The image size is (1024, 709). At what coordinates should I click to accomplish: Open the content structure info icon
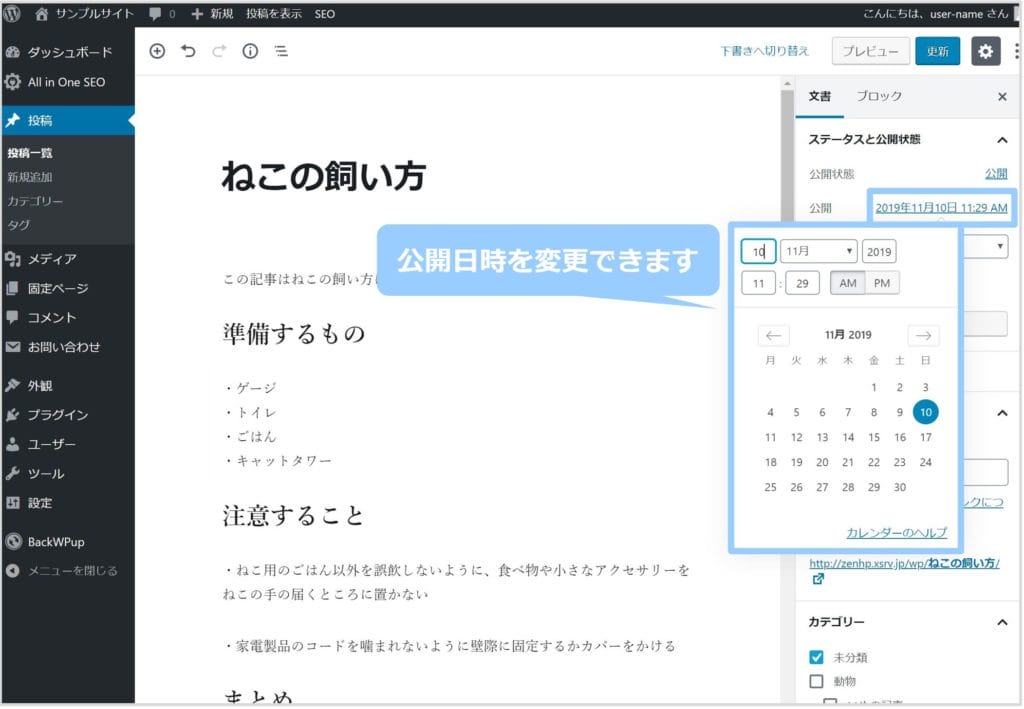pos(250,51)
